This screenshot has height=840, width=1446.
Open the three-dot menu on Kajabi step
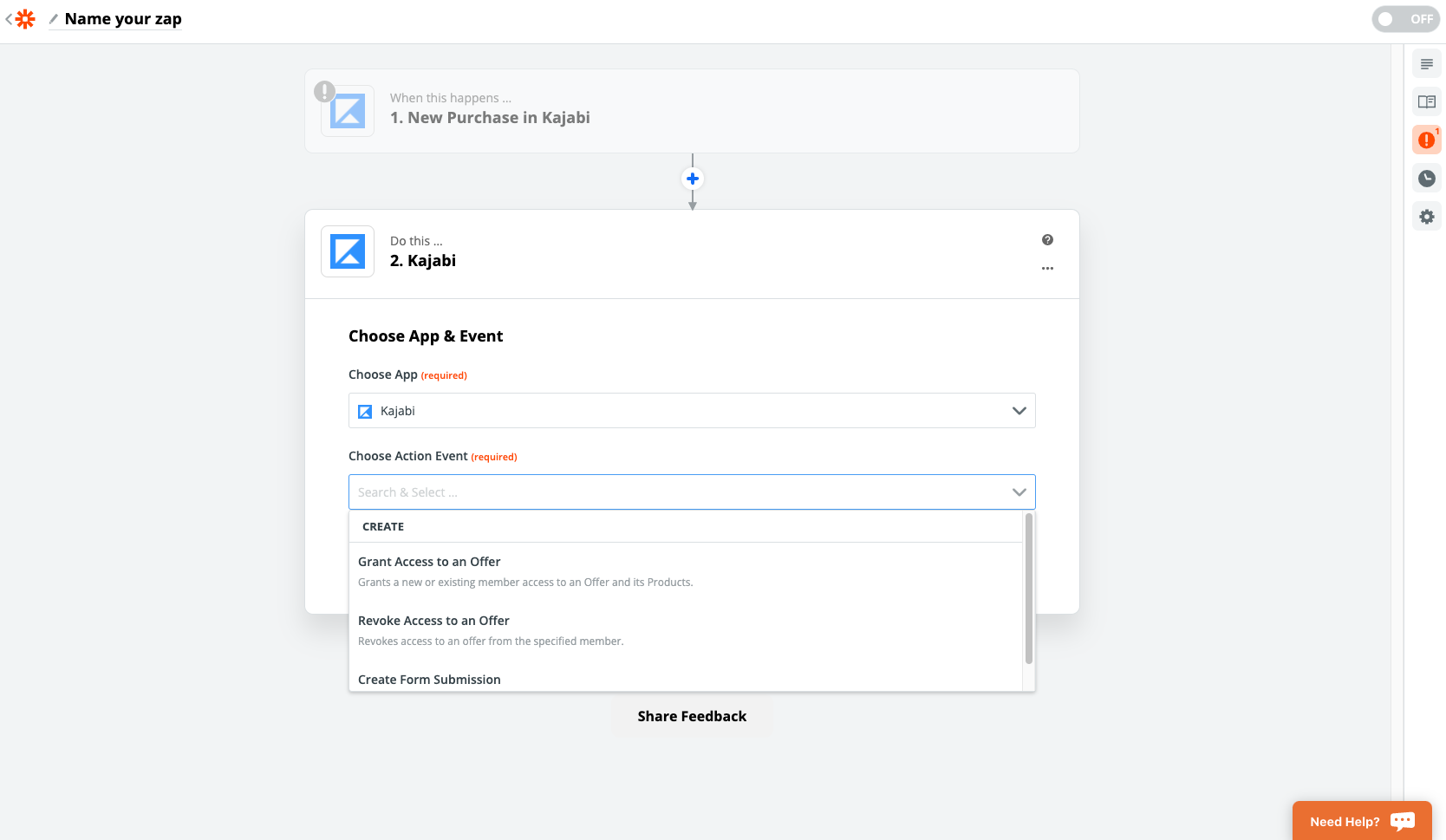pyautogui.click(x=1047, y=268)
